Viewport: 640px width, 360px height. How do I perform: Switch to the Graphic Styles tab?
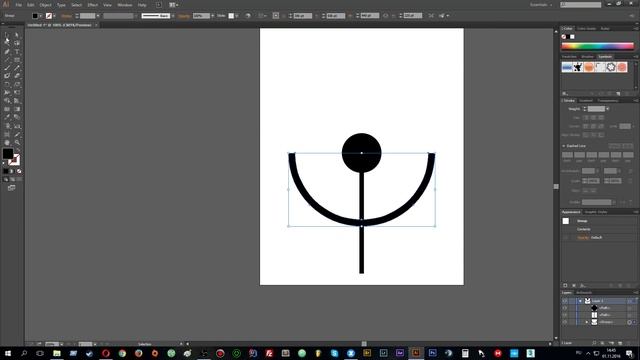596,212
